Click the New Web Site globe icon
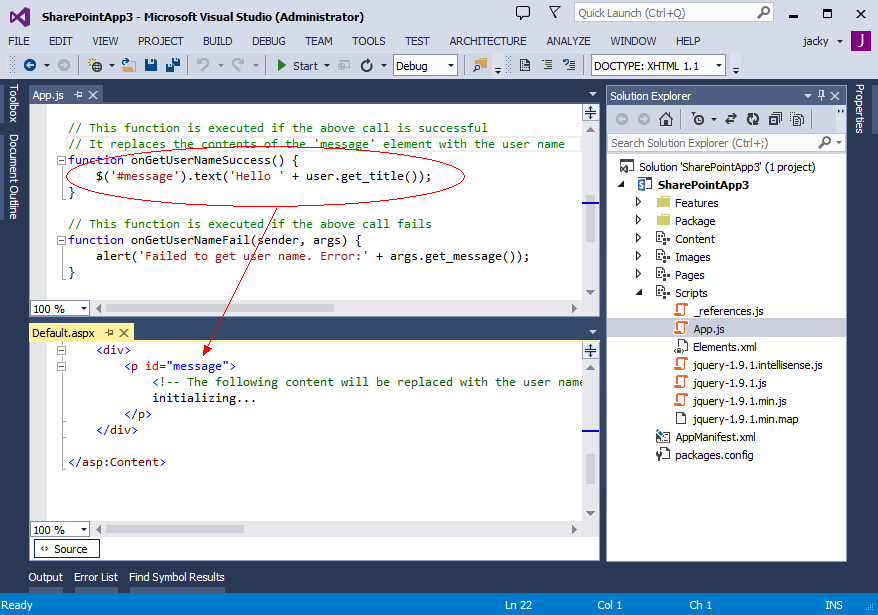Image resolution: width=878 pixels, height=615 pixels. (95, 66)
